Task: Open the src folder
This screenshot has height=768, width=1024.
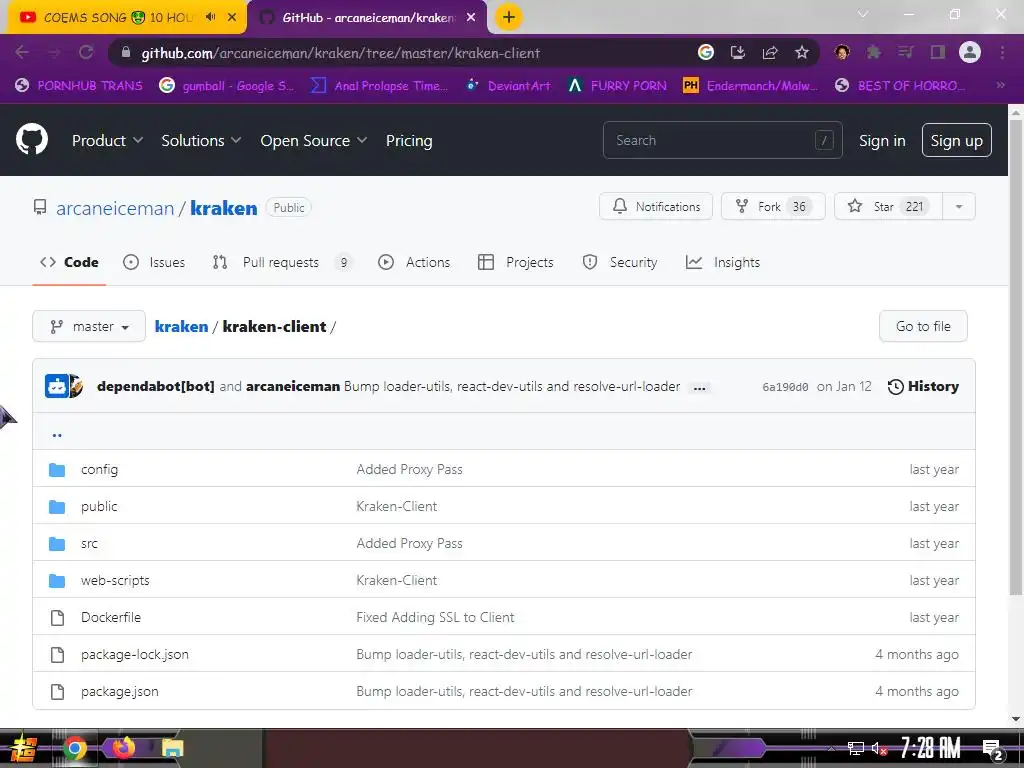Action: [x=89, y=543]
